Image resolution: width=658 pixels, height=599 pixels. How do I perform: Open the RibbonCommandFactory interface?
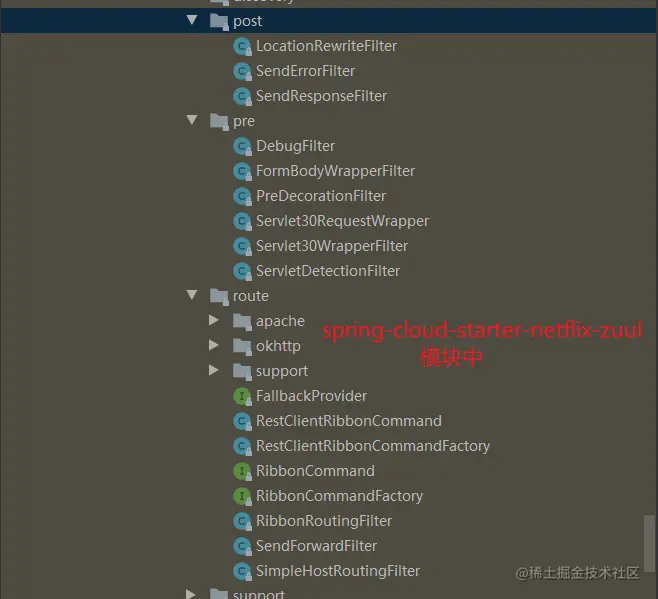(x=339, y=496)
